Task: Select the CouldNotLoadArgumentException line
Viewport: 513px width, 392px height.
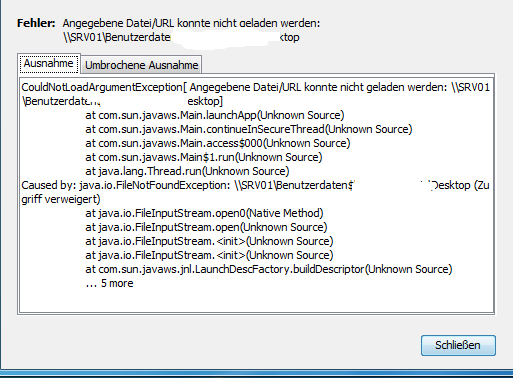Action: pos(255,87)
